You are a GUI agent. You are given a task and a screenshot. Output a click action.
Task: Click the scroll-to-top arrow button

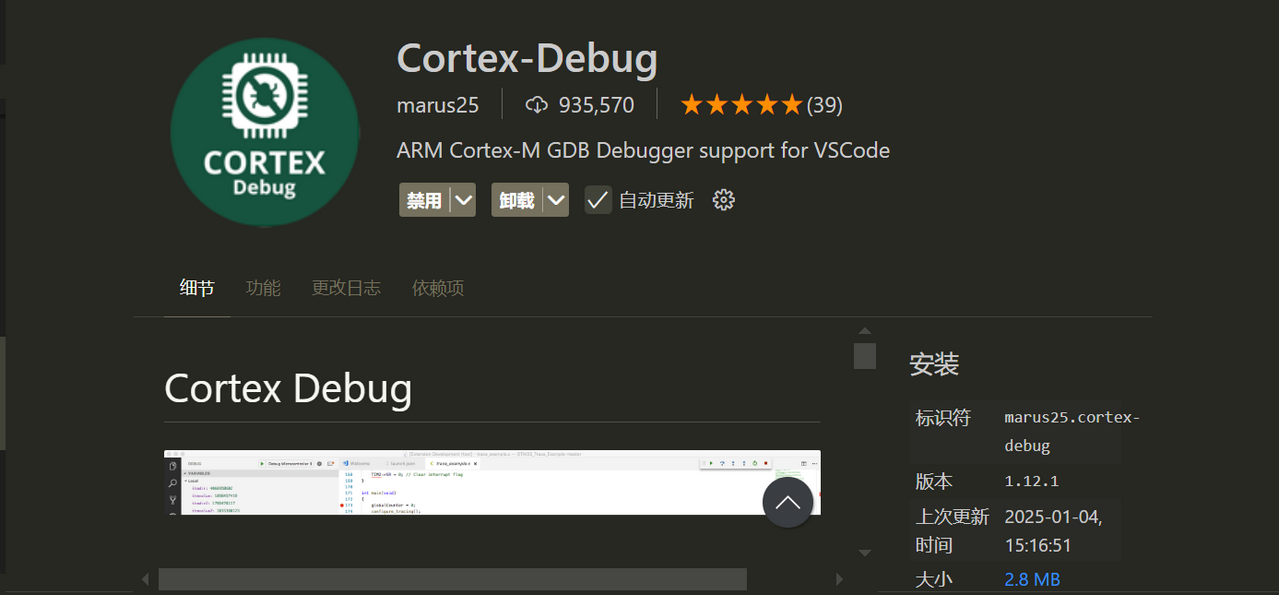788,502
